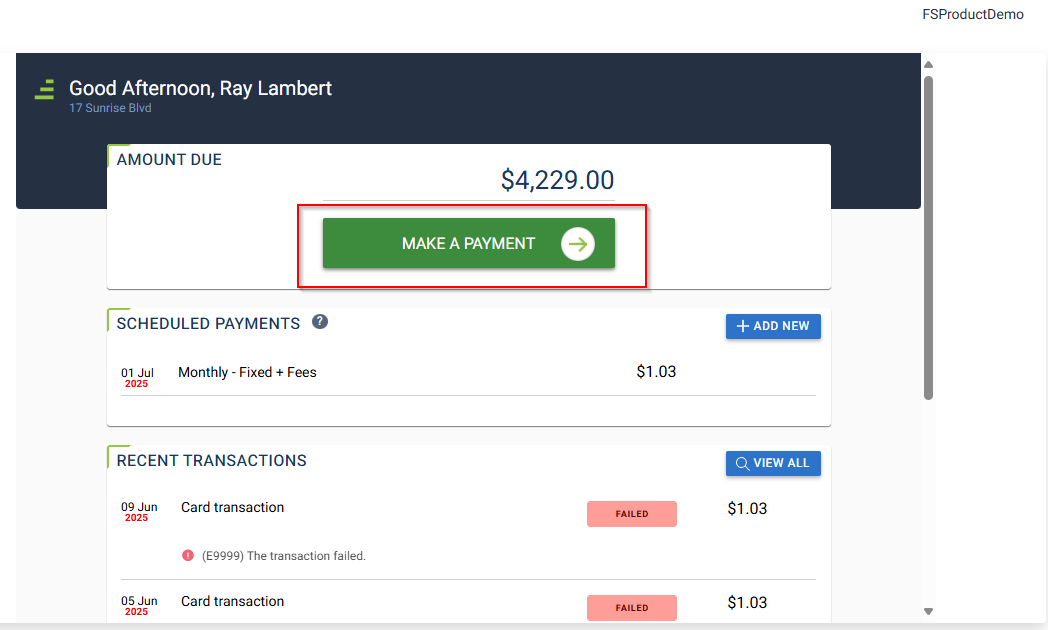Select the Monthly - Fixed + Fees scheduled payment
This screenshot has height=630, width=1048.
click(x=247, y=373)
